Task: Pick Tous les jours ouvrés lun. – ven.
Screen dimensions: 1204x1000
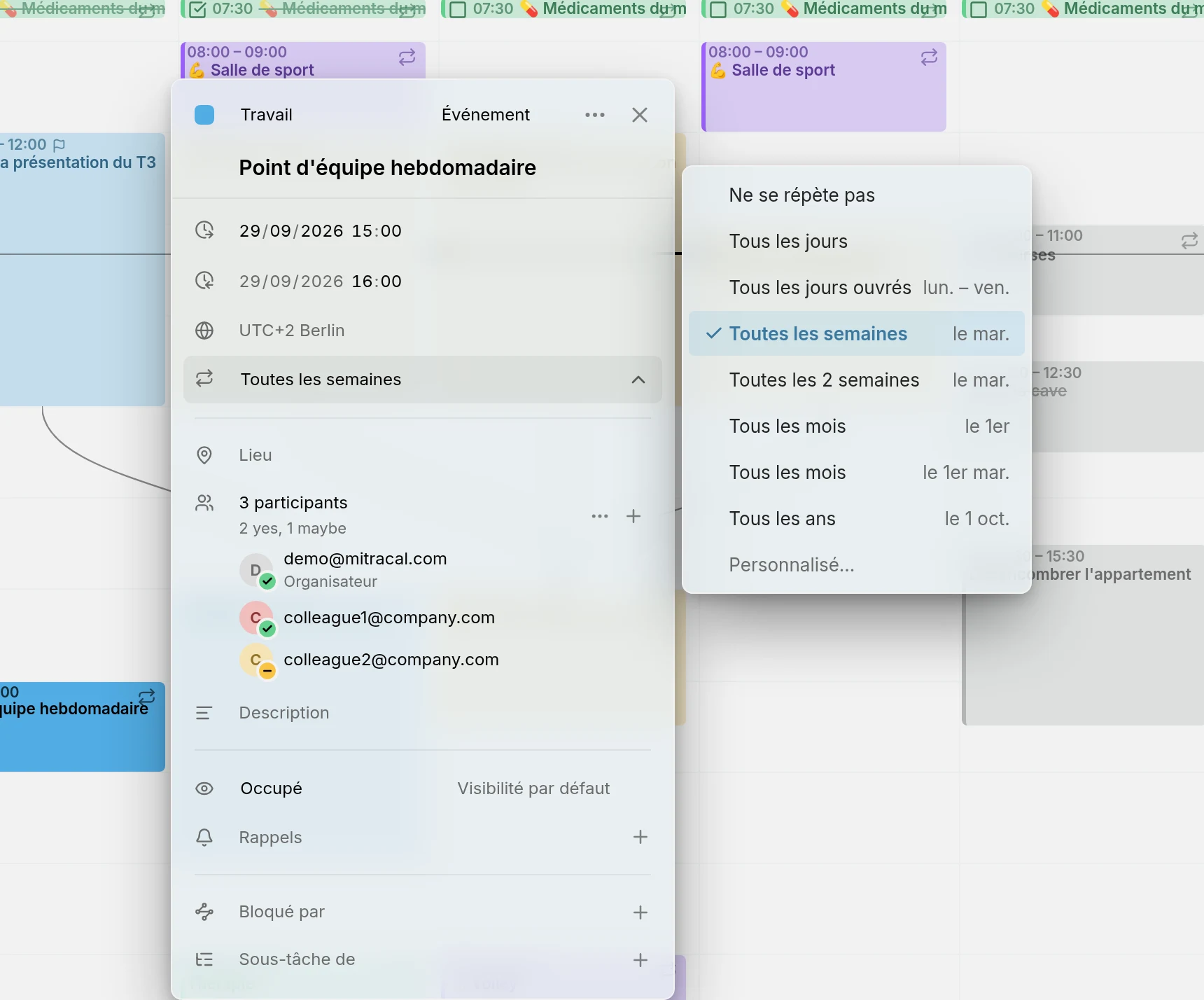Action: coord(857,288)
